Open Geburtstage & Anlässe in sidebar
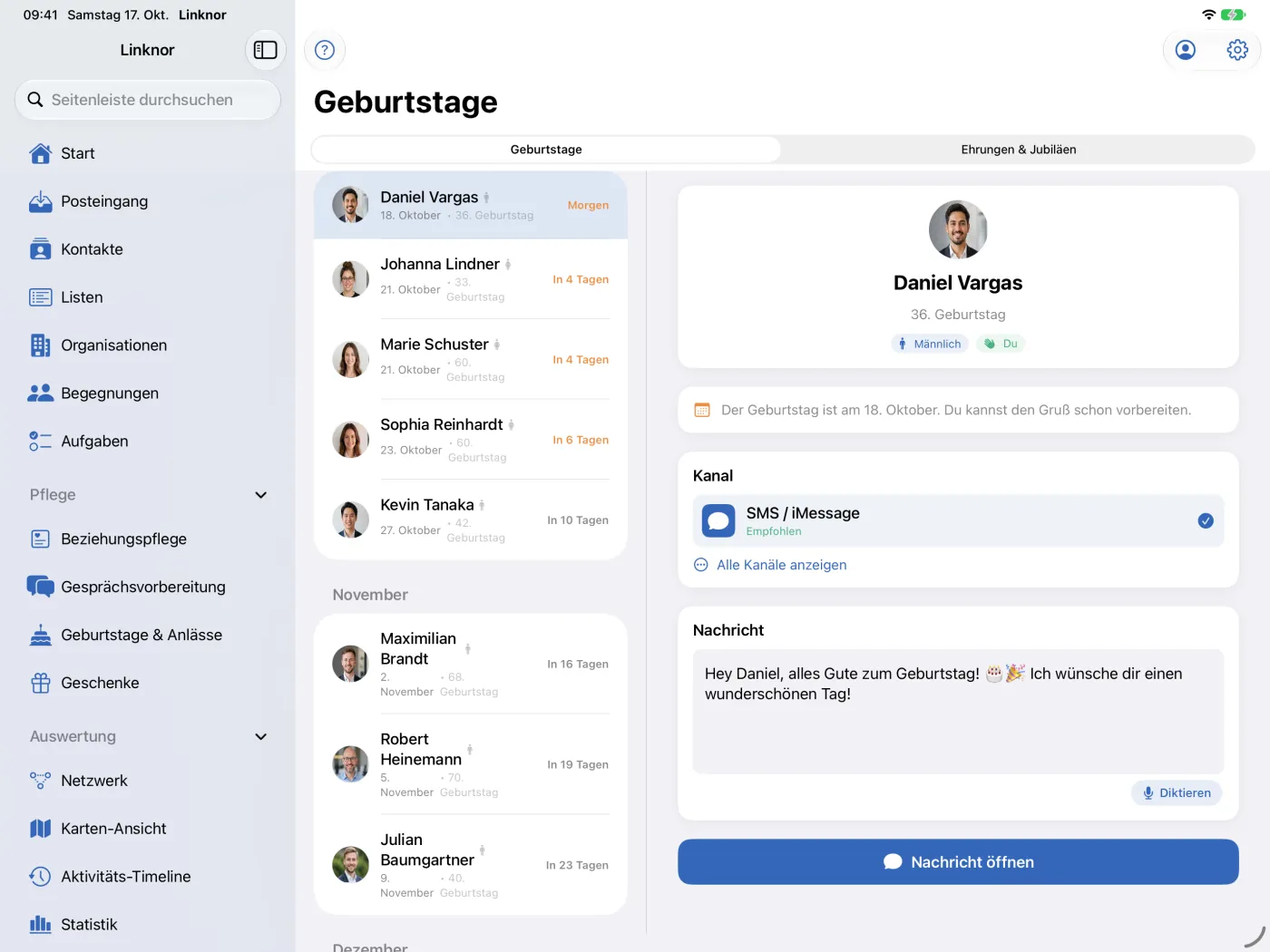 click(x=148, y=635)
